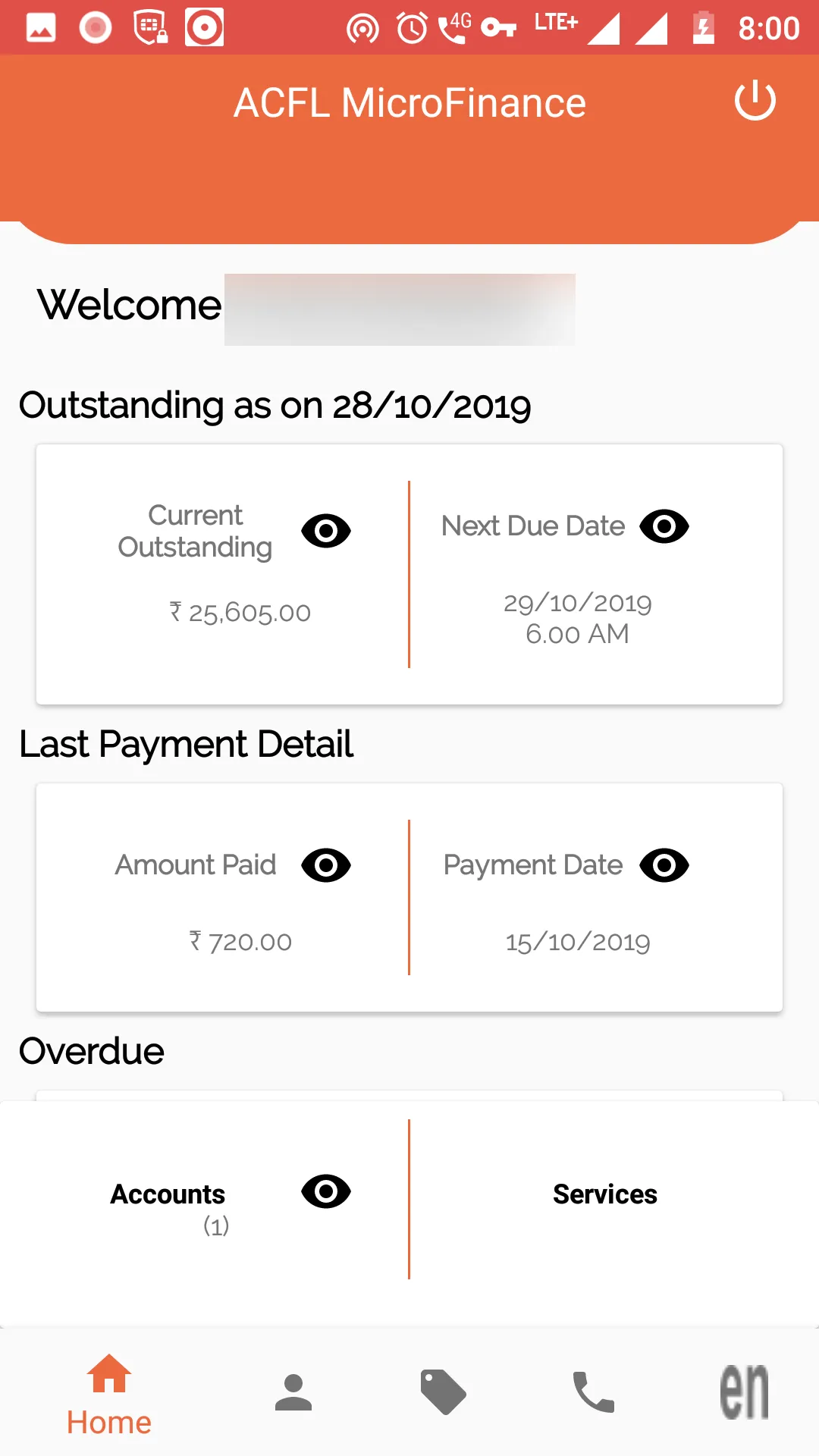Tap the ACFL MicroFinance title

click(x=409, y=103)
